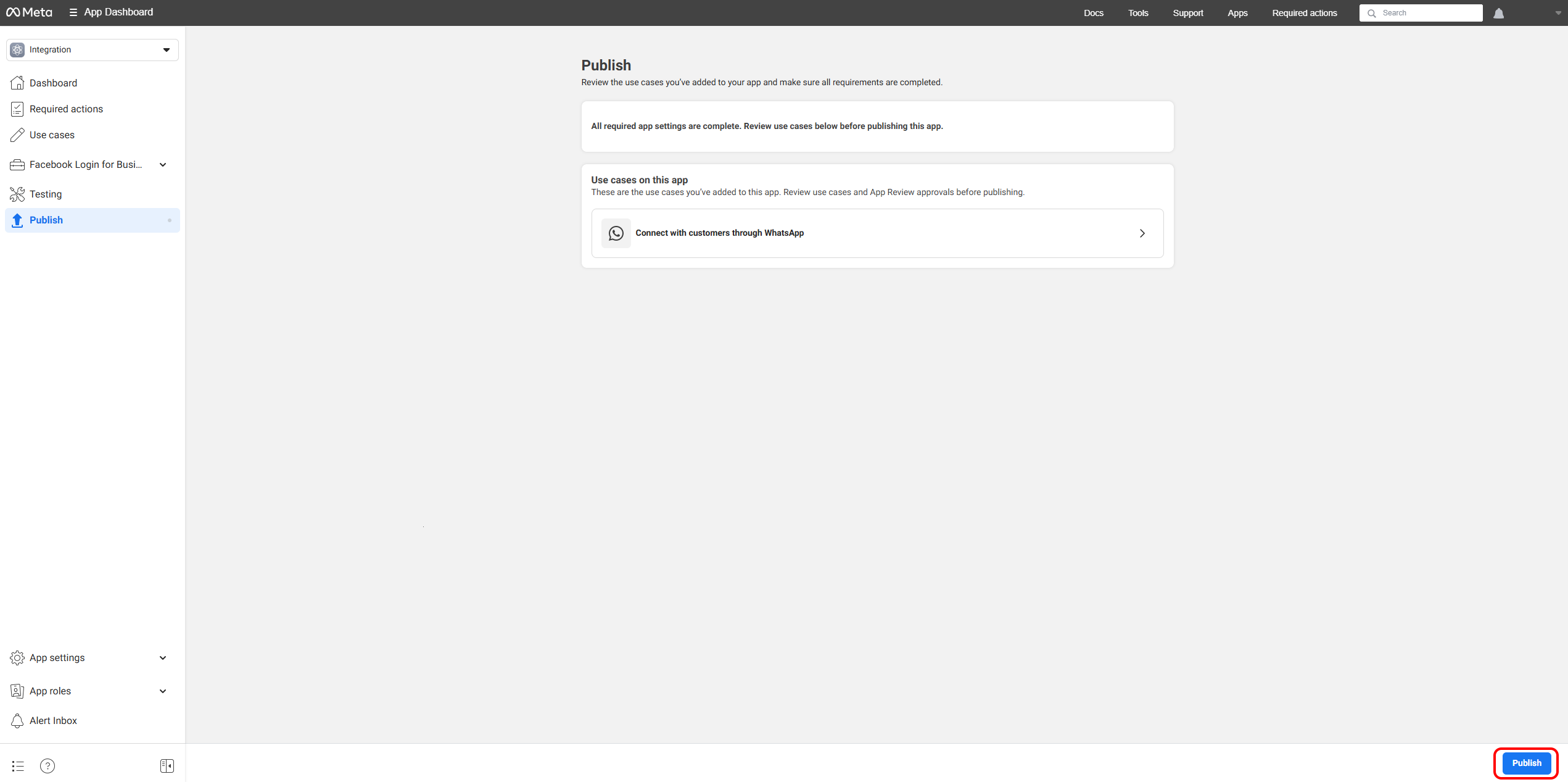
Task: Expand Facebook Login for Business section
Action: pyautogui.click(x=93, y=165)
